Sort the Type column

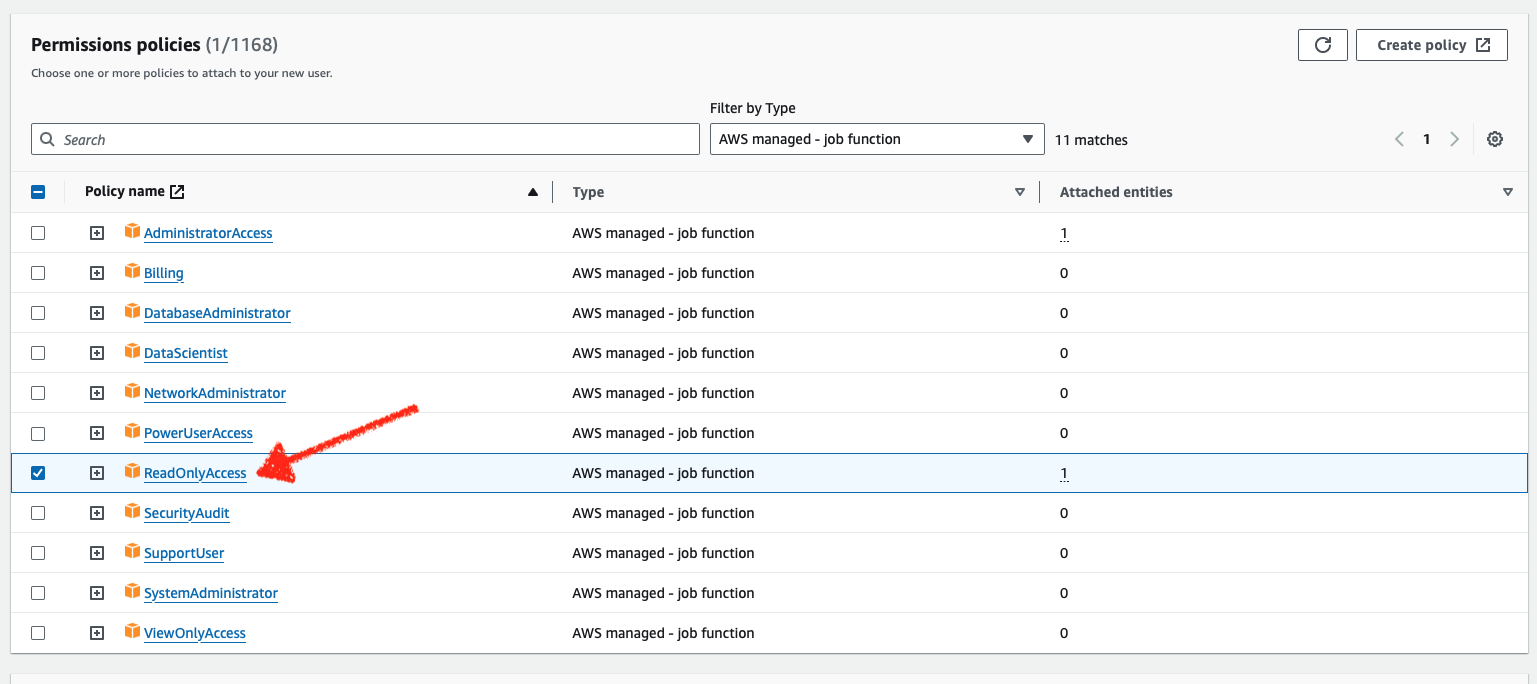click(x=1020, y=192)
